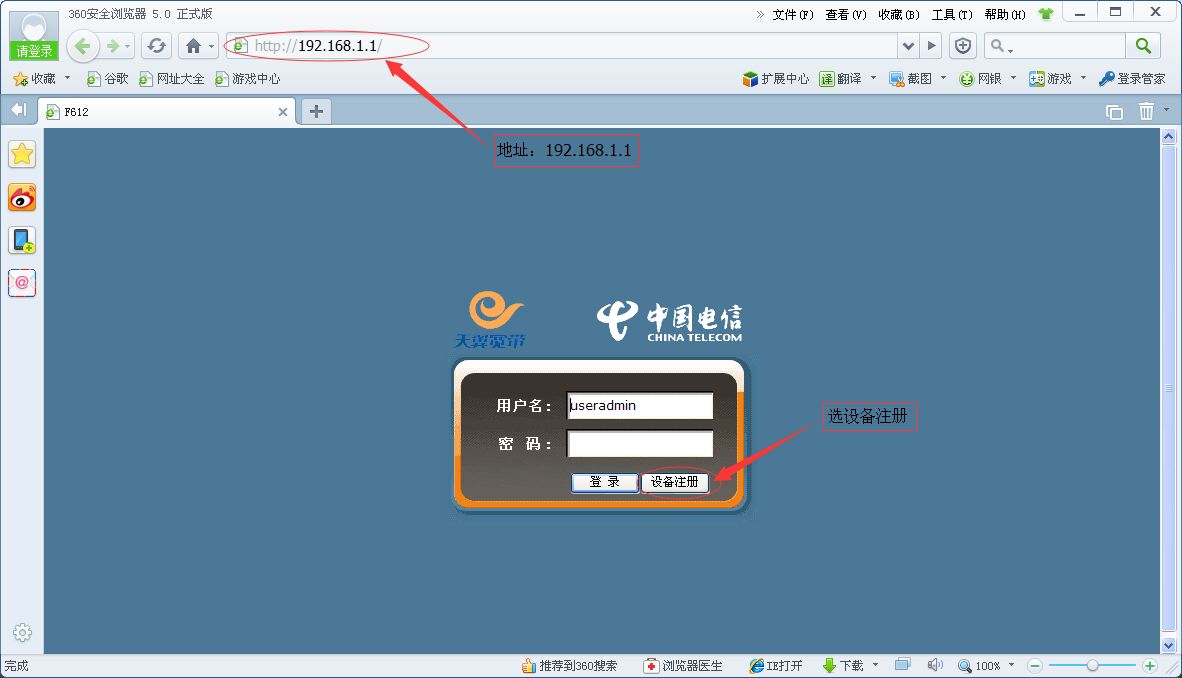1182x678 pixels.
Task: Open 浏览器医生 browser doctor
Action: 683,666
